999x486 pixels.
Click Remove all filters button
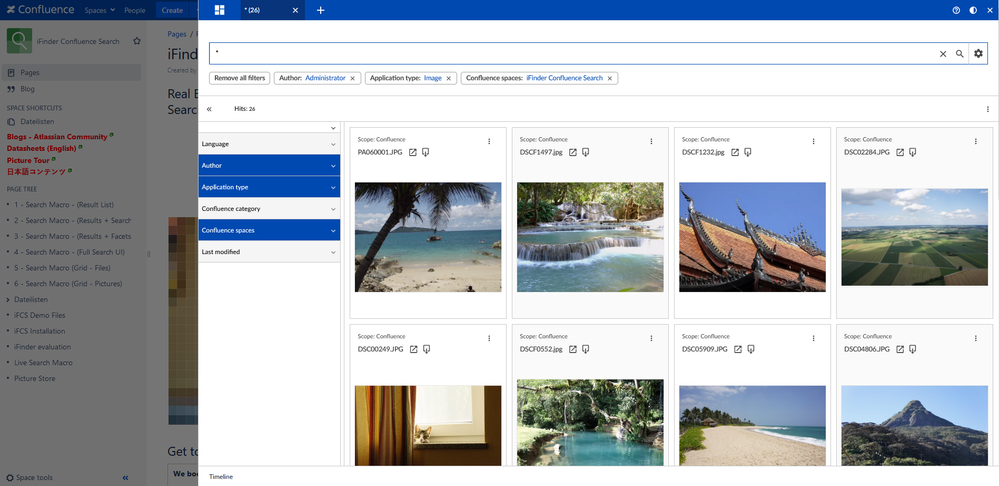click(240, 78)
